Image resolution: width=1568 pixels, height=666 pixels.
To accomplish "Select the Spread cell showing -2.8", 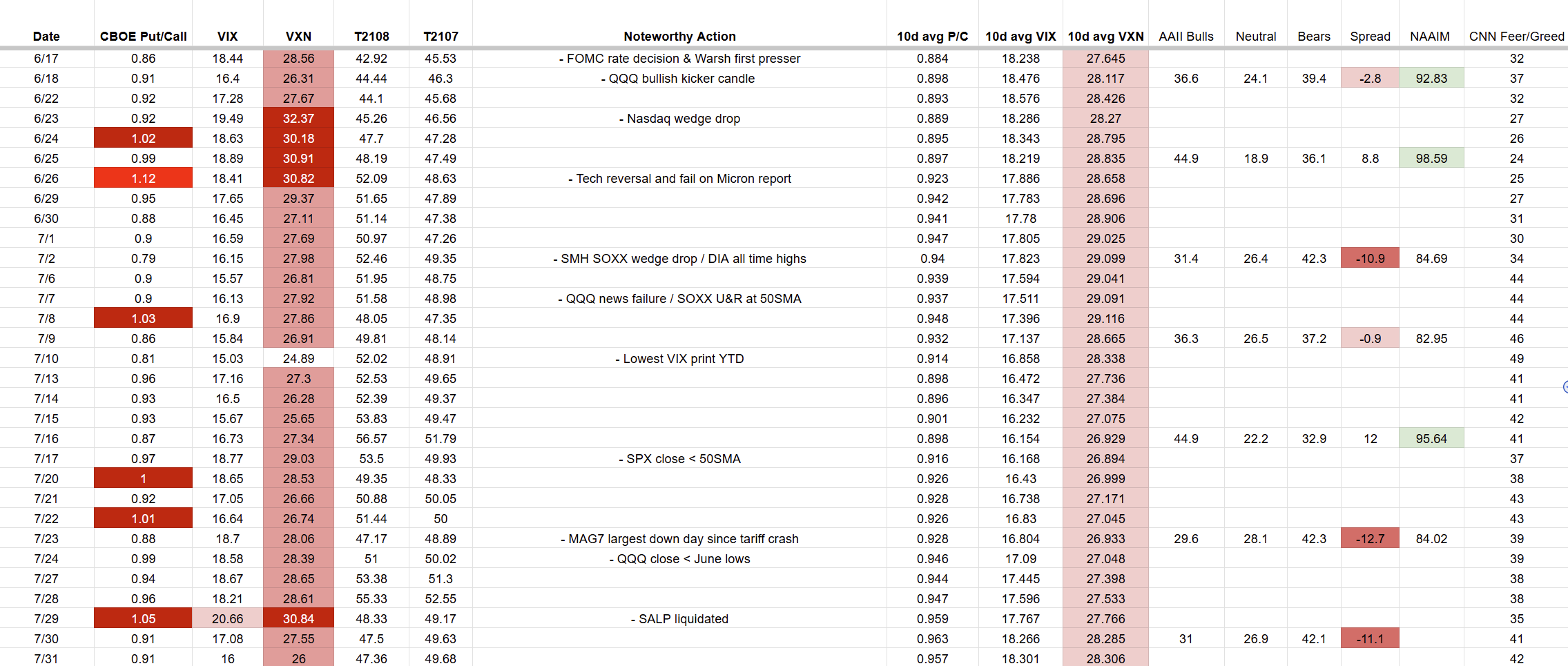I will click(1370, 79).
